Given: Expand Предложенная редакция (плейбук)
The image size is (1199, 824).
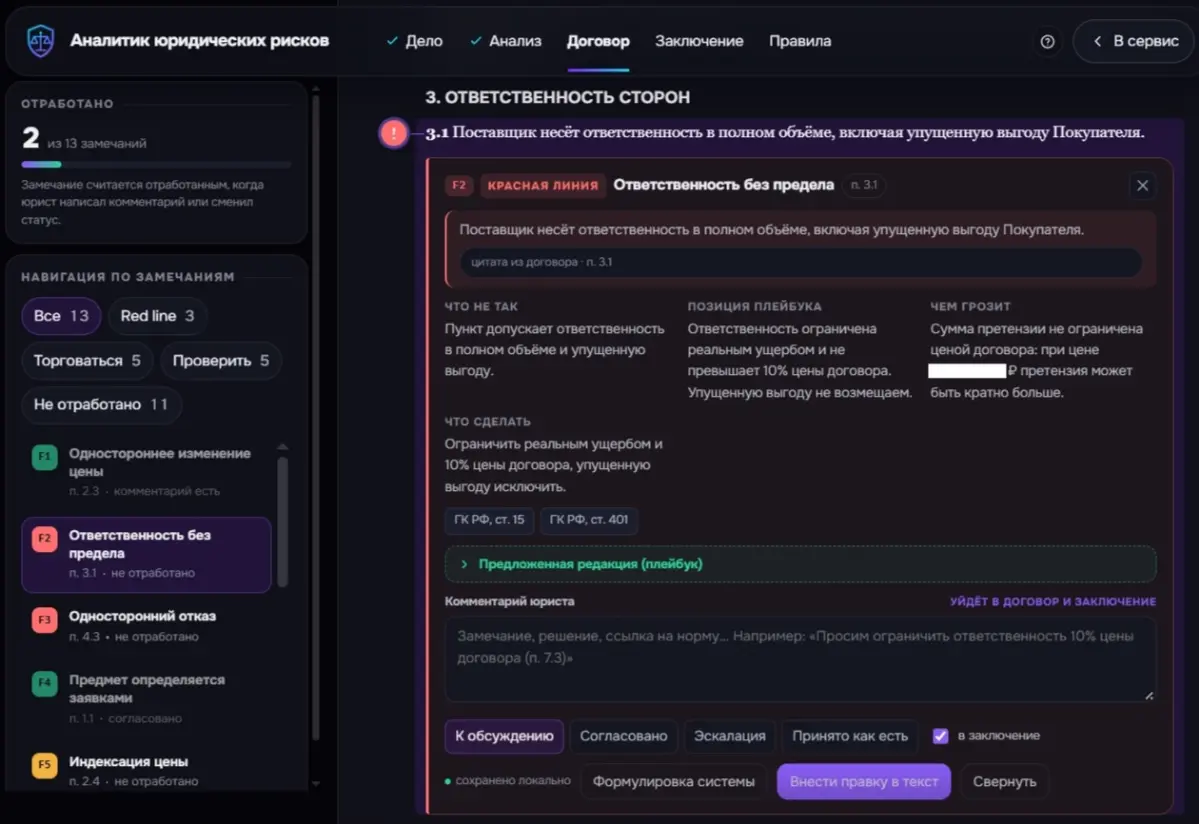Looking at the screenshot, I should 800,564.
